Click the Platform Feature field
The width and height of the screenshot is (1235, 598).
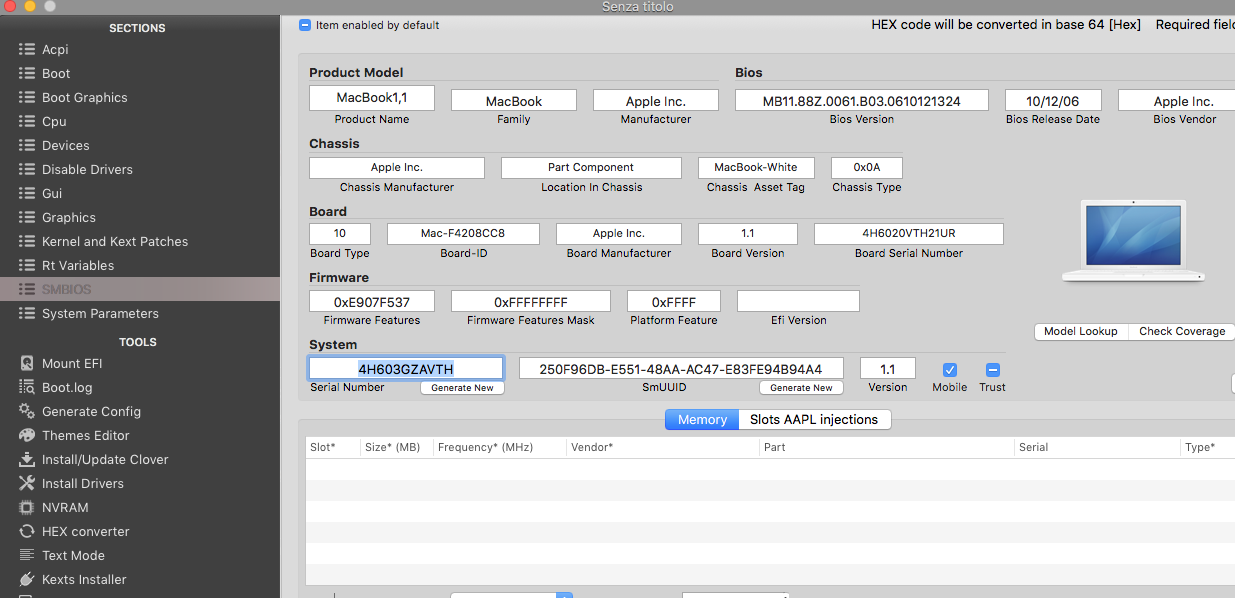[x=674, y=301]
